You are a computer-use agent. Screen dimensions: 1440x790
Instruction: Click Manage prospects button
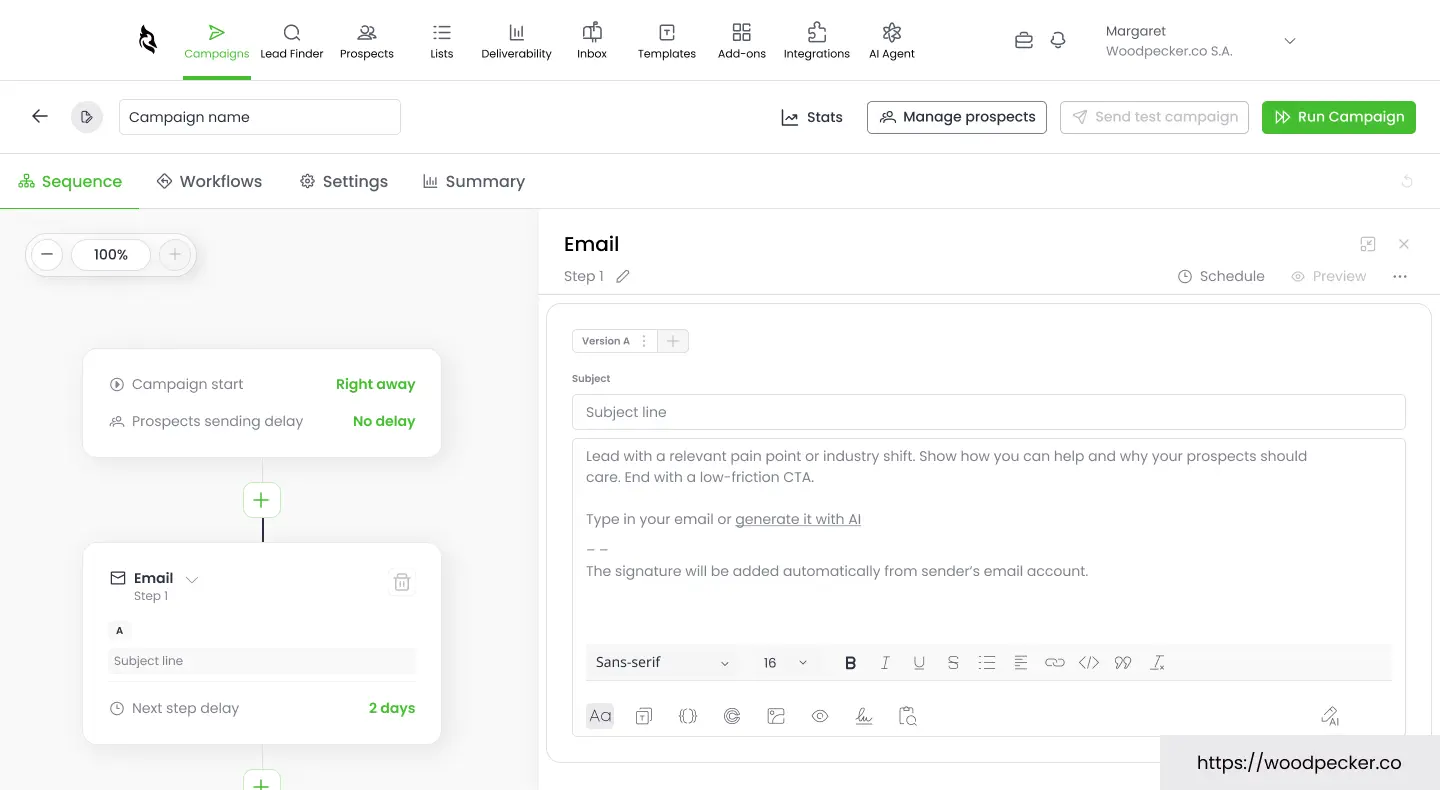[x=957, y=117]
